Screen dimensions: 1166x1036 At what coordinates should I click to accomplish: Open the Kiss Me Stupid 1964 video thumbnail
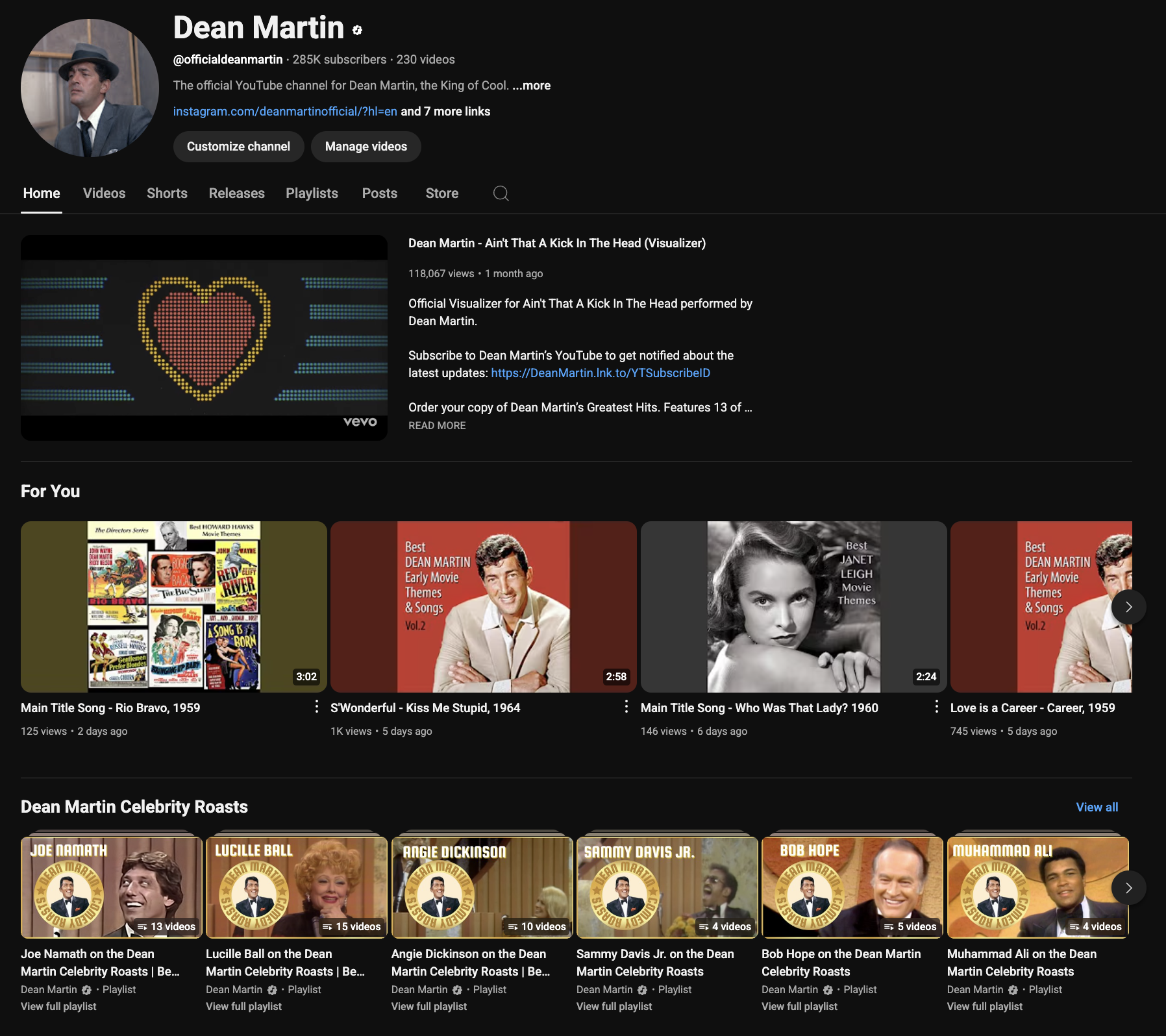click(484, 607)
